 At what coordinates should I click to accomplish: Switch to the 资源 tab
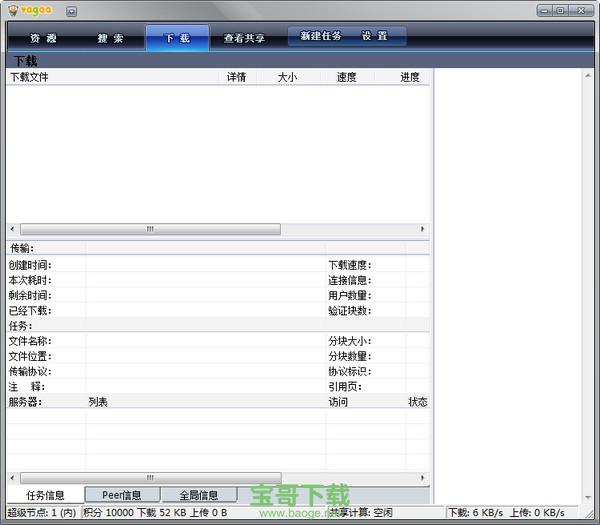[x=43, y=38]
